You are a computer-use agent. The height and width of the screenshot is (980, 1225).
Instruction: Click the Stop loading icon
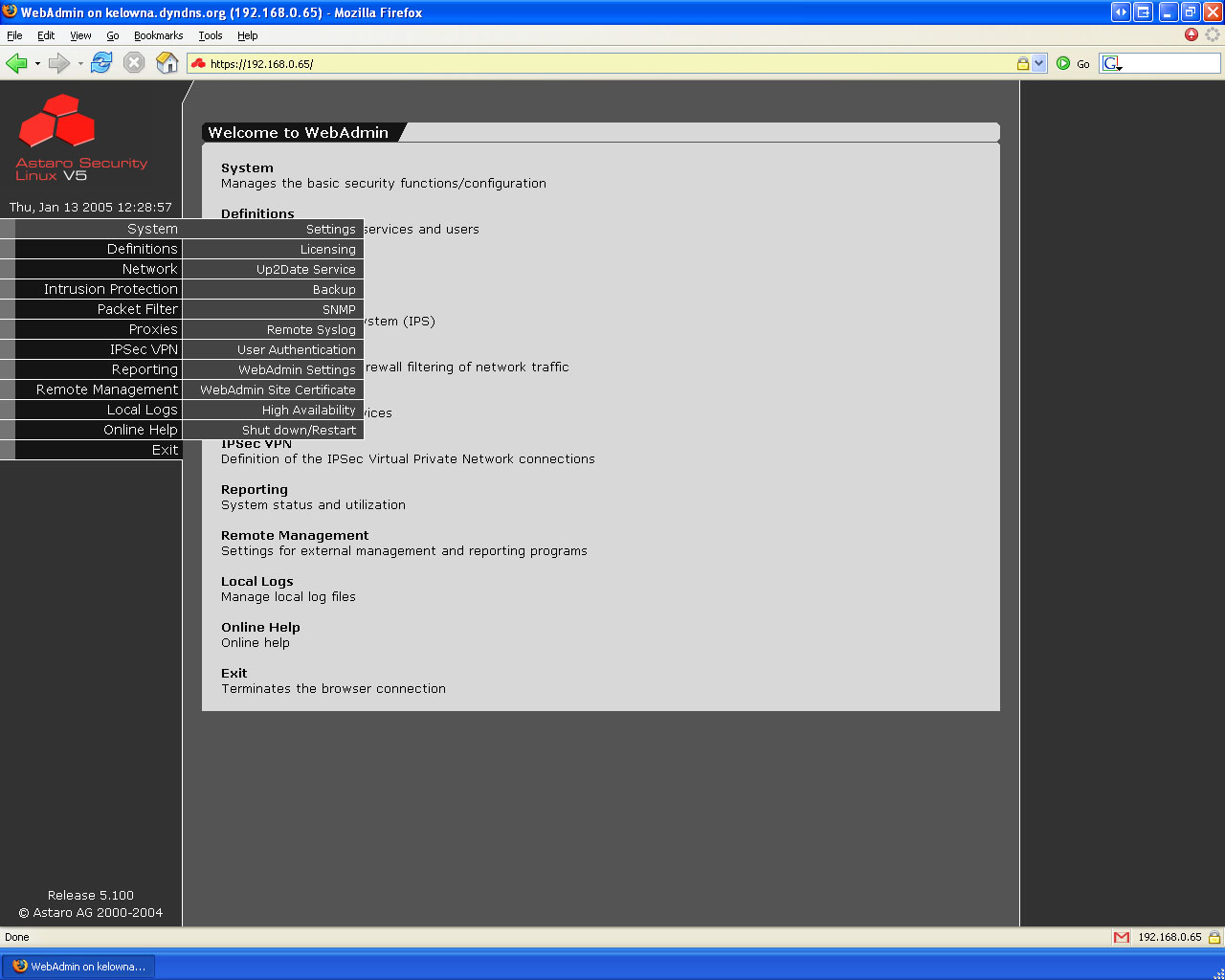135,63
